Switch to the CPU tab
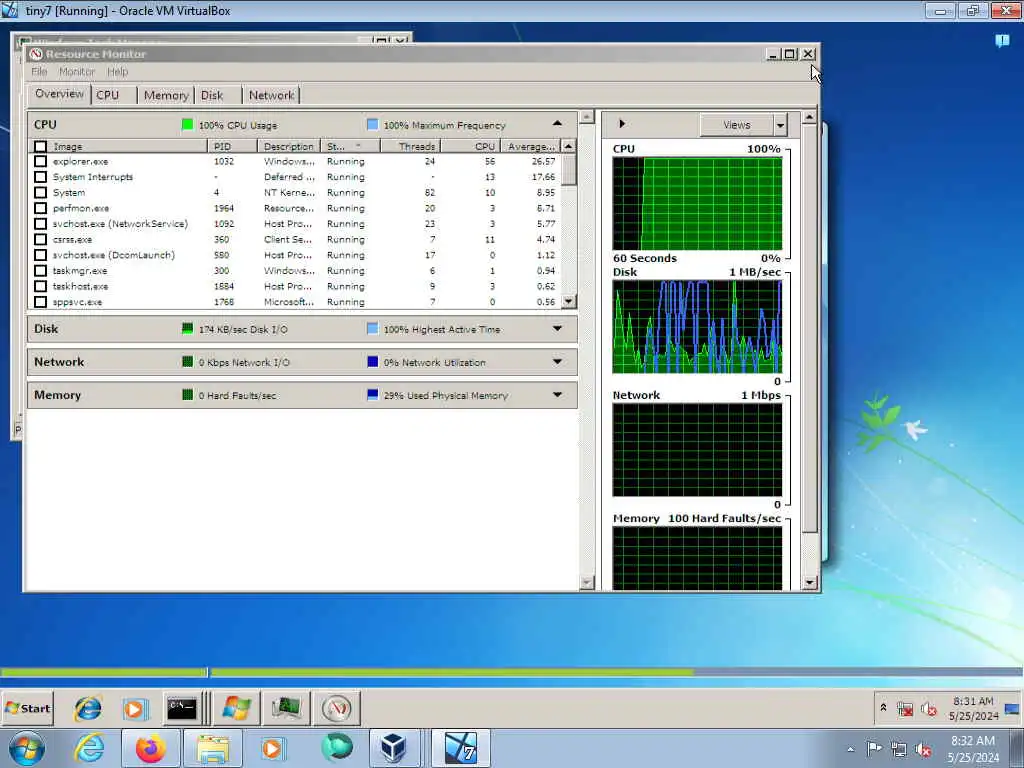The image size is (1024, 768). (x=114, y=95)
